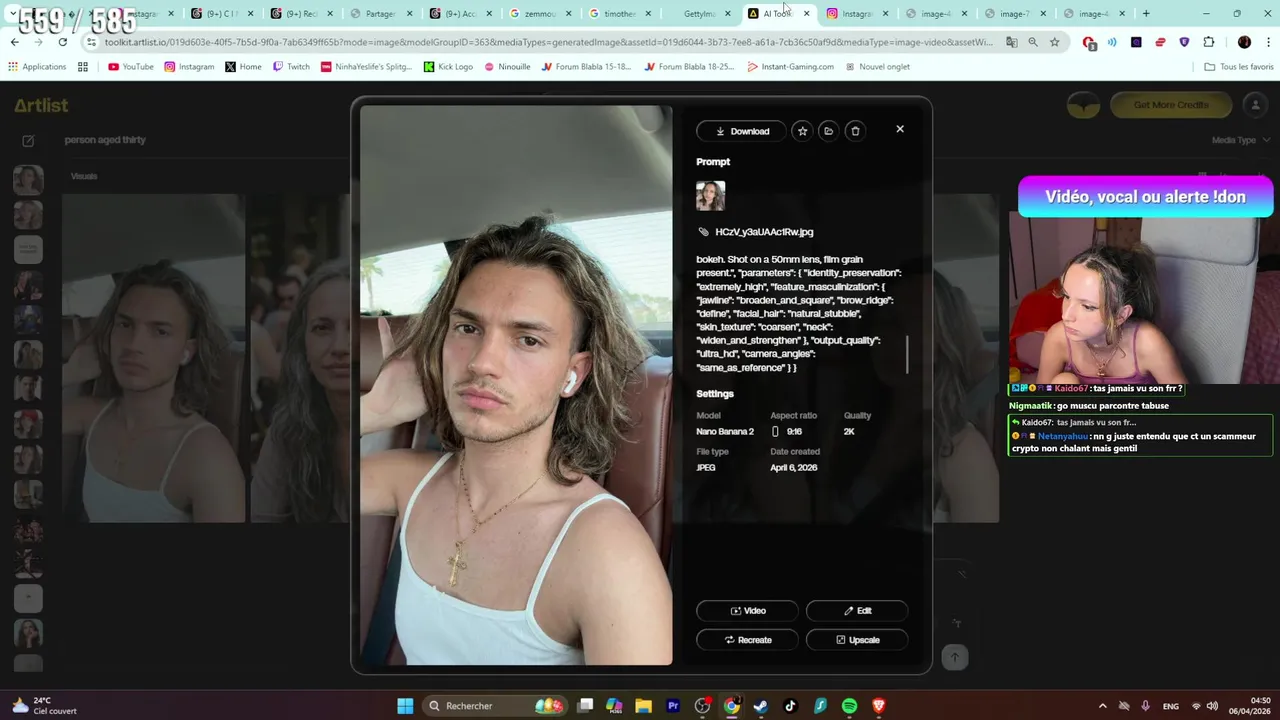Mark image as favorite with star icon
This screenshot has height=720, width=1280.
[x=802, y=131]
